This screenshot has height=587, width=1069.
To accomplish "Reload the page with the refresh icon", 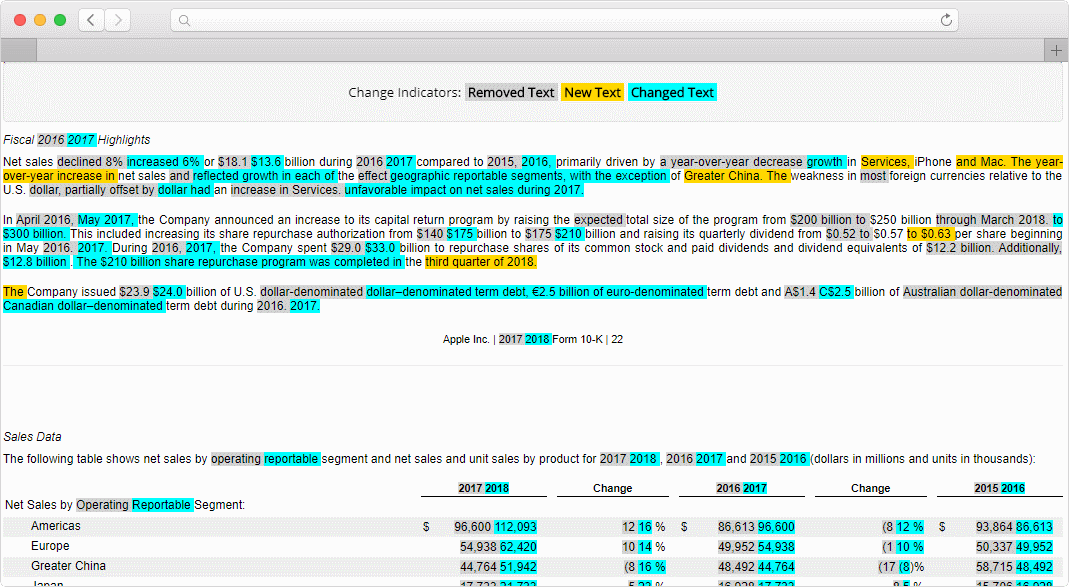I will pos(946,20).
